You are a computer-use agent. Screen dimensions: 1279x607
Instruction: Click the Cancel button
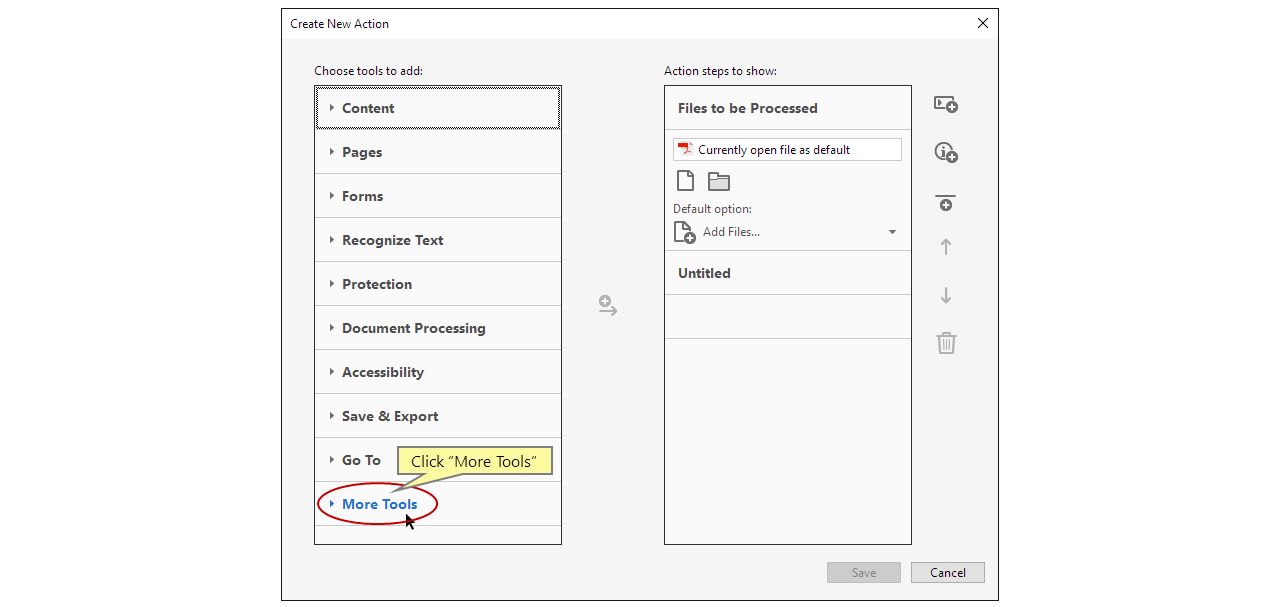(946, 572)
